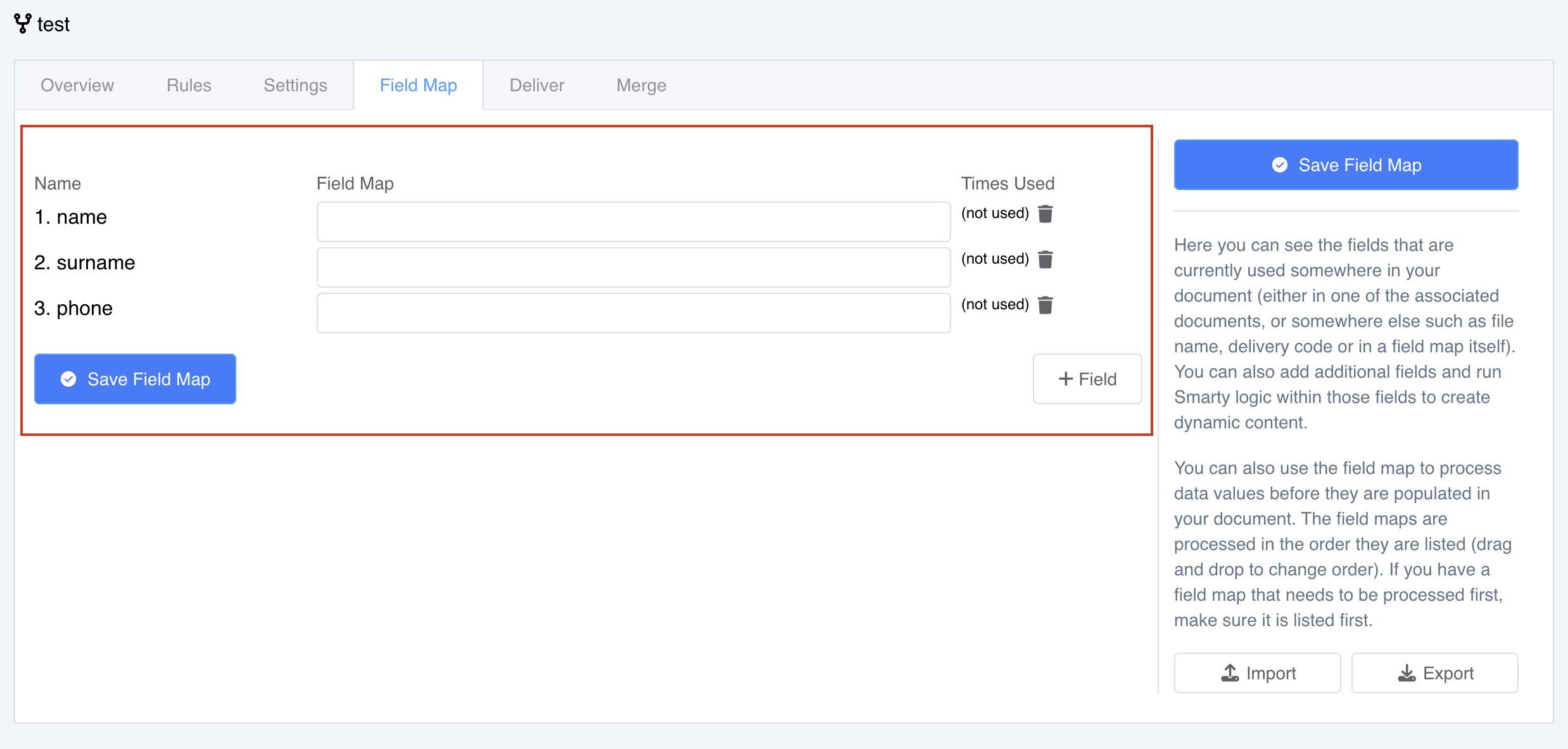This screenshot has height=749, width=1568.
Task: Click Save Field Map in the right sidebar
Action: [1346, 165]
